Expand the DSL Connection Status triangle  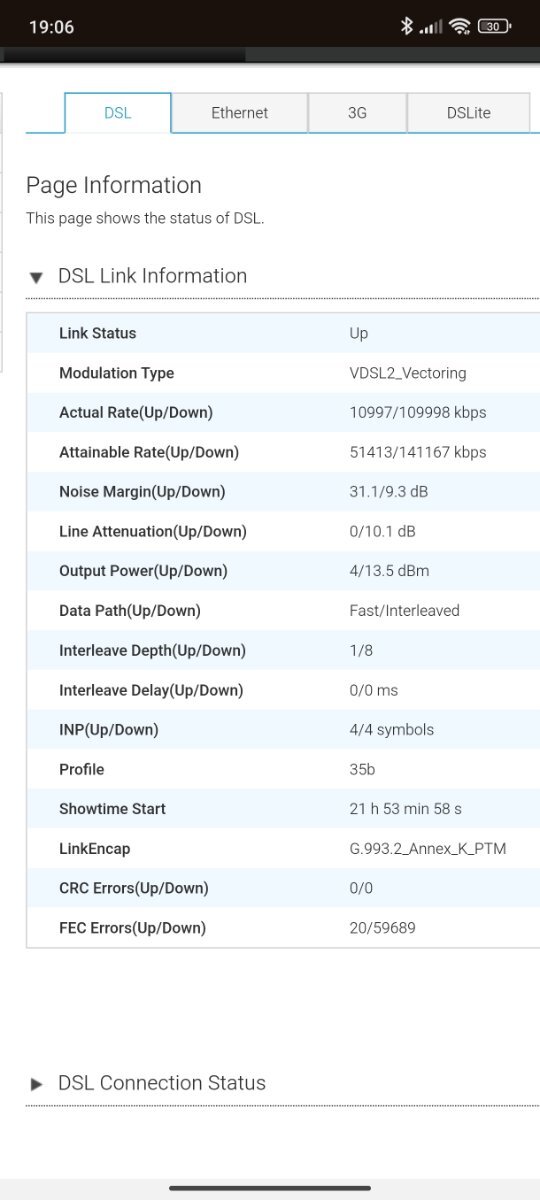click(x=37, y=1084)
